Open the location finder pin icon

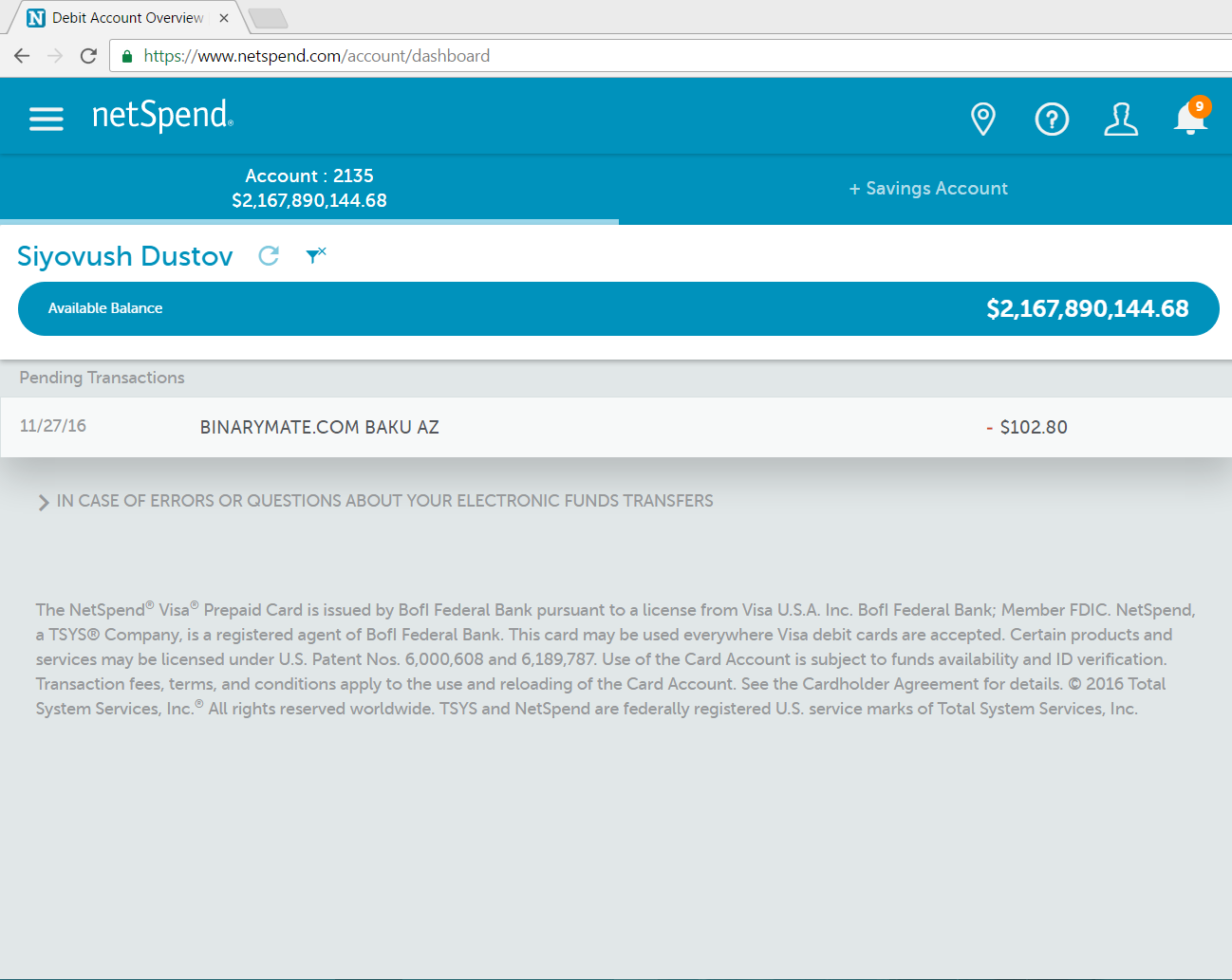[x=983, y=119]
